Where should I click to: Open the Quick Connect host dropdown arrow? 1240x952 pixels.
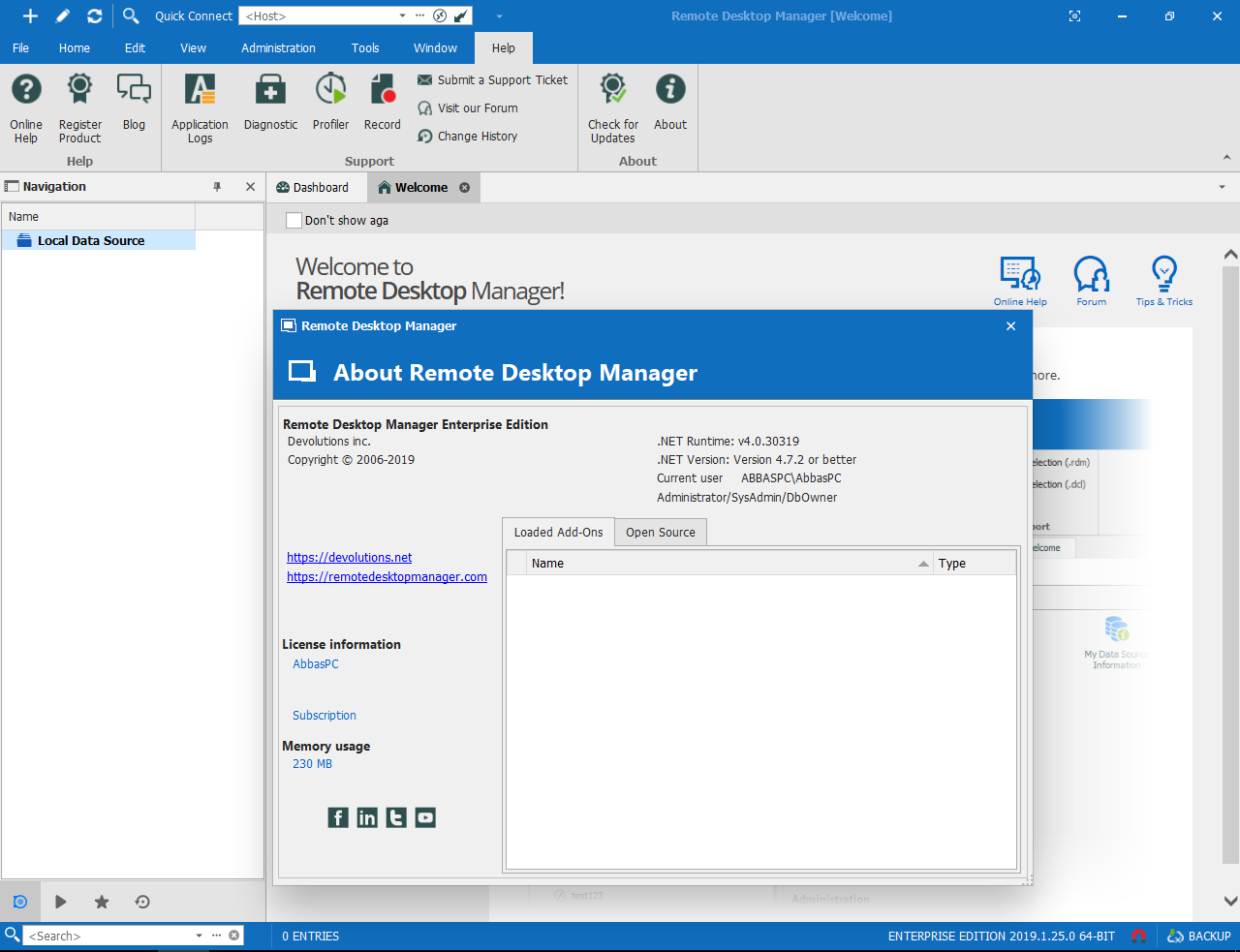pyautogui.click(x=403, y=15)
